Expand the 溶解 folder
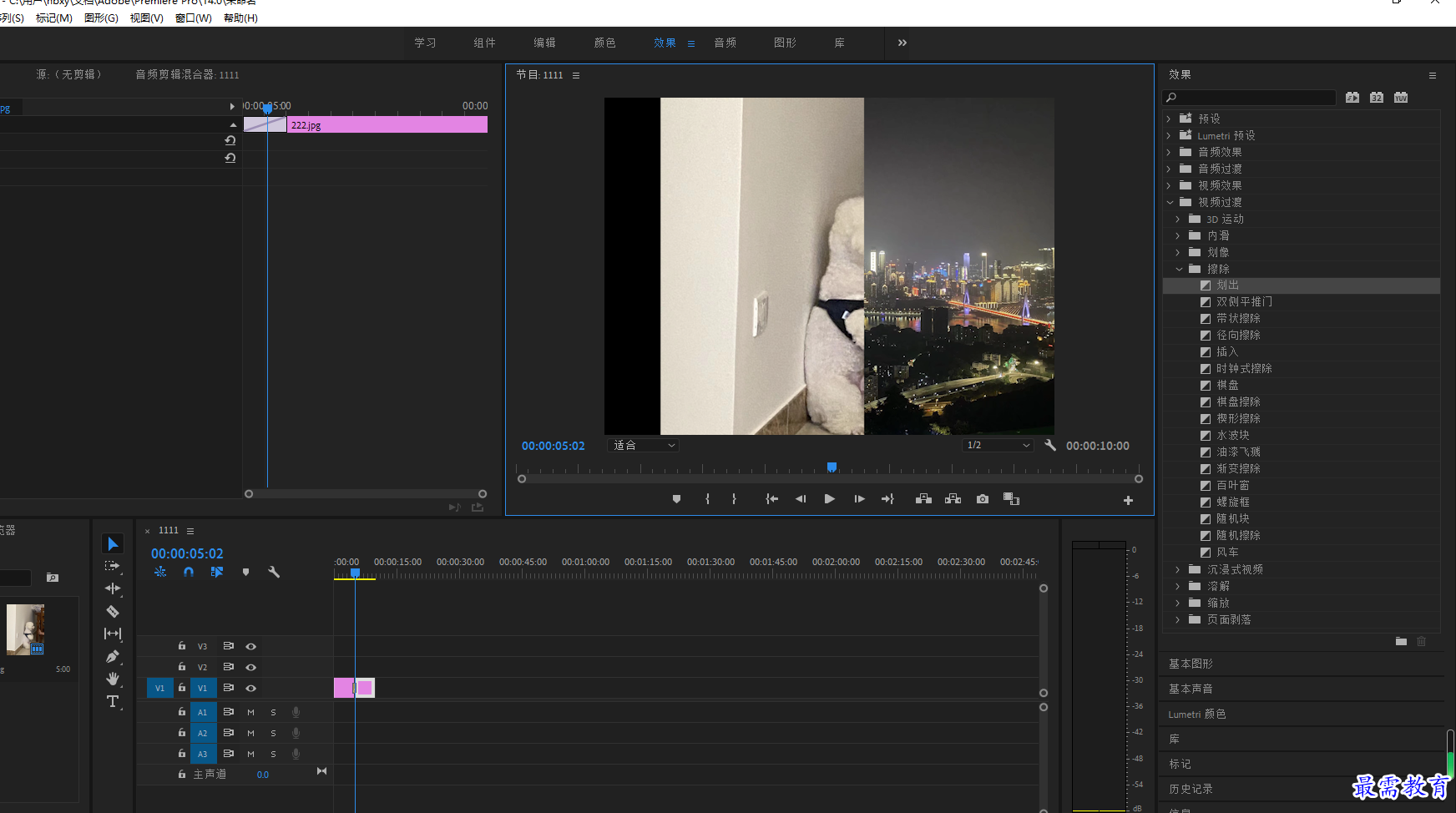The height and width of the screenshot is (813, 1456). pos(1178,586)
